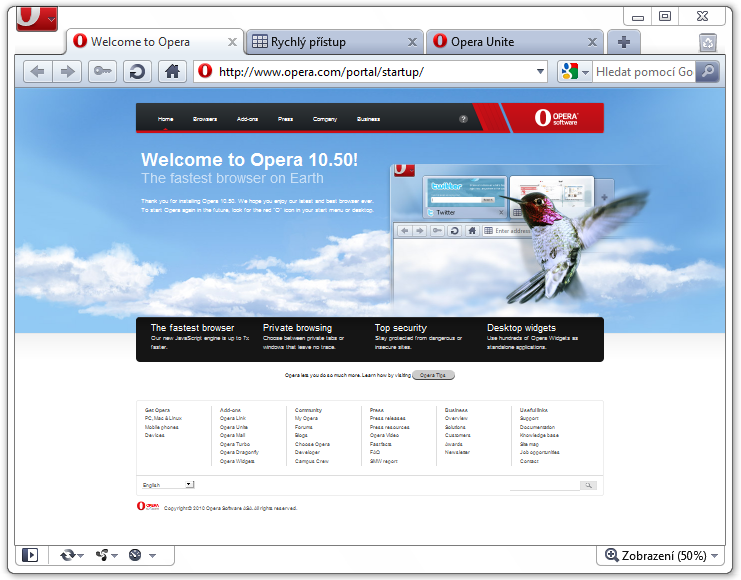Click the Opera icon in address field

[x=205, y=71]
